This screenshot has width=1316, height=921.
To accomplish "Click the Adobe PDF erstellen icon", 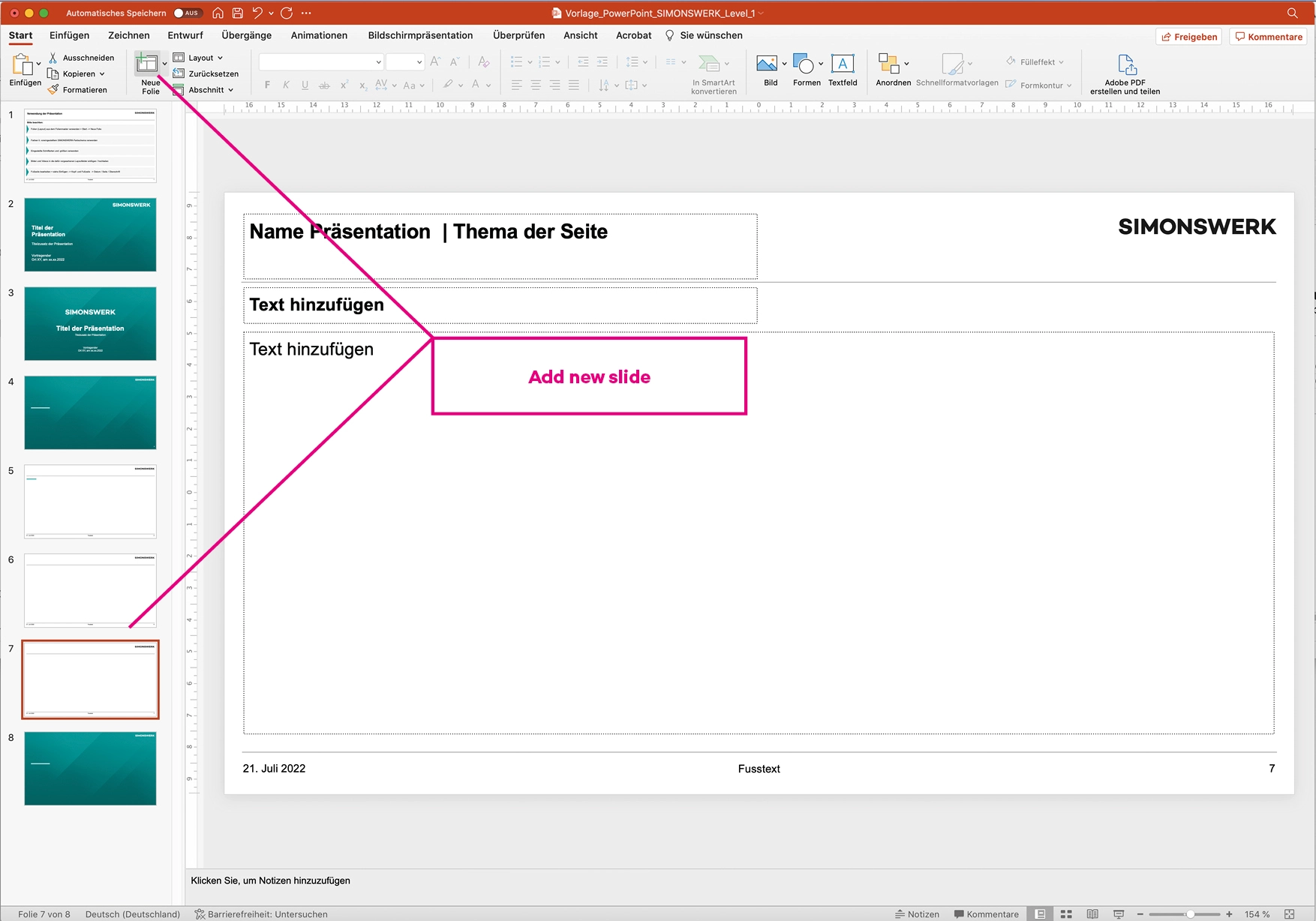I will click(x=1125, y=66).
